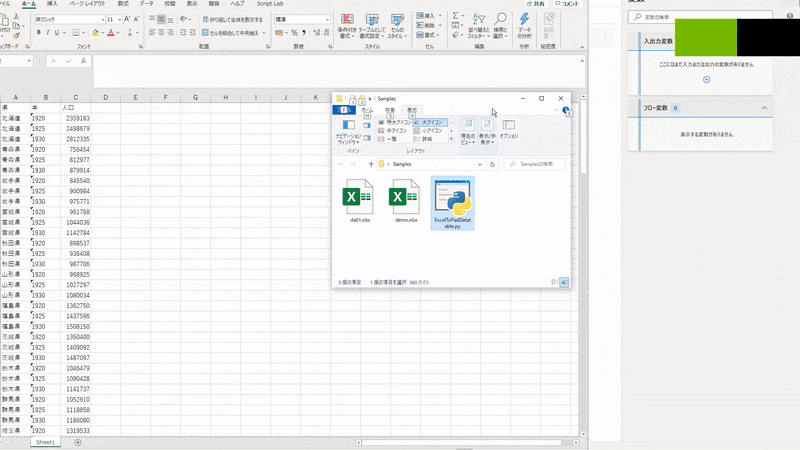
Task: Toggle bold formatting in Excel ribbon
Action: pyautogui.click(x=39, y=33)
